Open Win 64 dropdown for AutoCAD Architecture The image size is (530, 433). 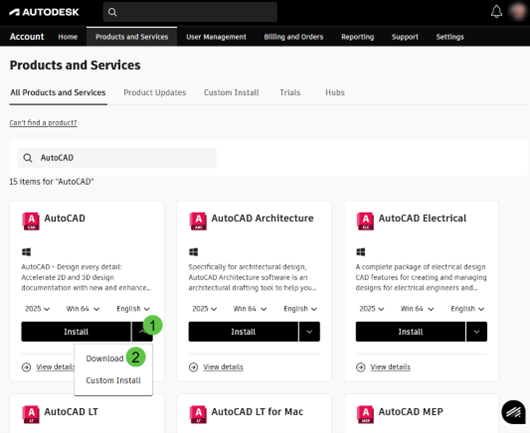(250, 309)
